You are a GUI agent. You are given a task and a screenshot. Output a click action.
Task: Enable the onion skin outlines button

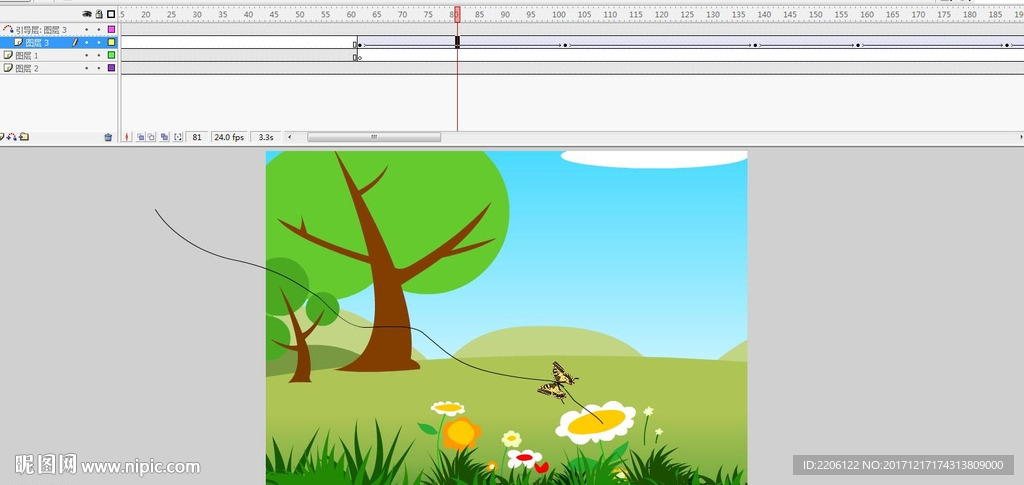152,137
